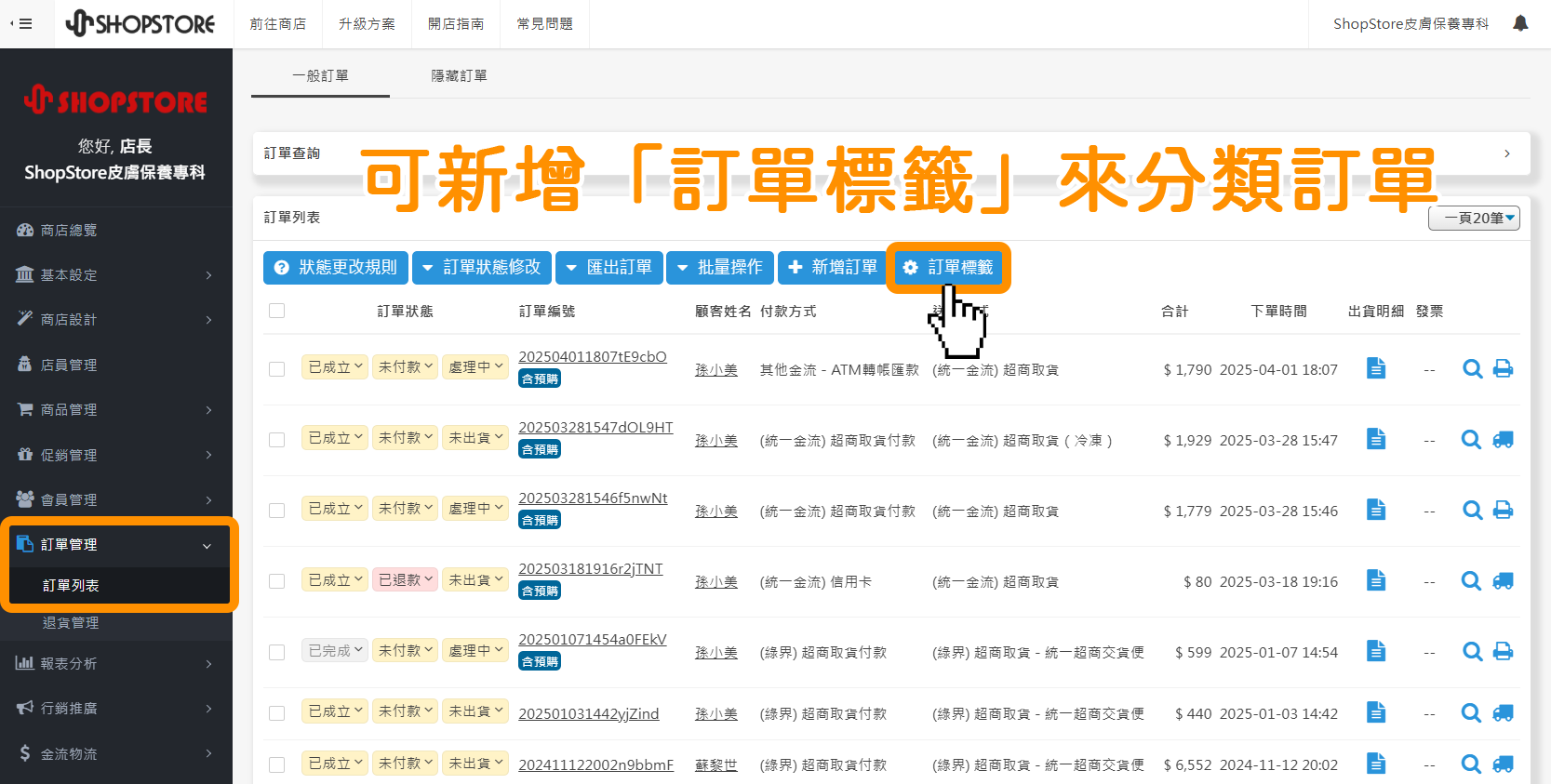Switch to 隱藏訂單 tab
The width and height of the screenshot is (1551, 784).
(x=459, y=76)
